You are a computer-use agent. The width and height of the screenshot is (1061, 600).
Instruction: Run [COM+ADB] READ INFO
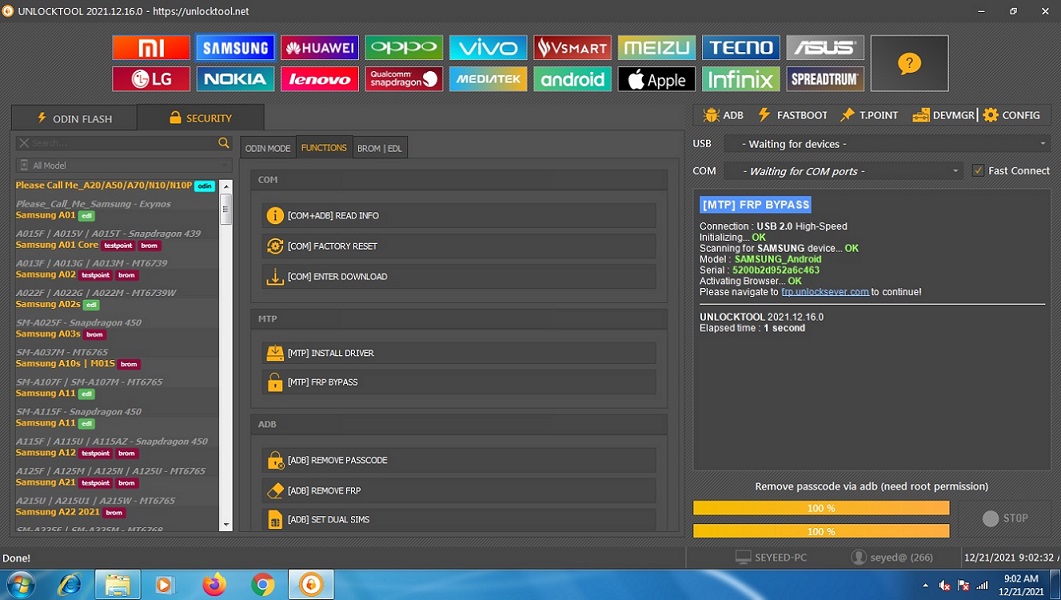click(x=459, y=216)
